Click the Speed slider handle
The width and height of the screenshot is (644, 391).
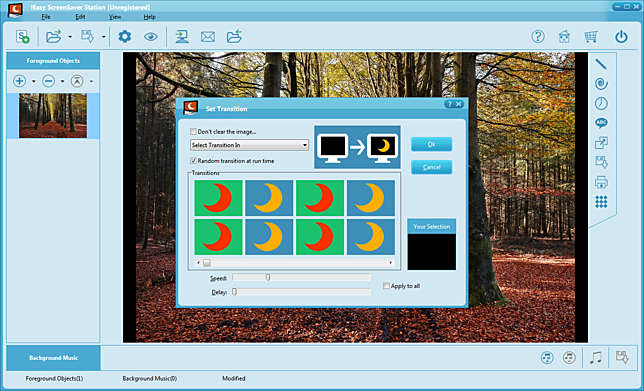coord(268,278)
